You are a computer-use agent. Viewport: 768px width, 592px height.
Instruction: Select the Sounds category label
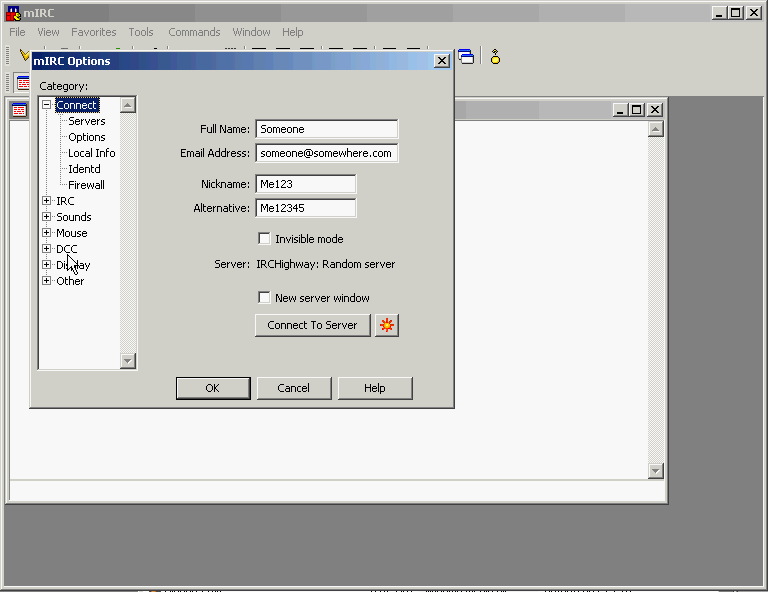coord(73,217)
